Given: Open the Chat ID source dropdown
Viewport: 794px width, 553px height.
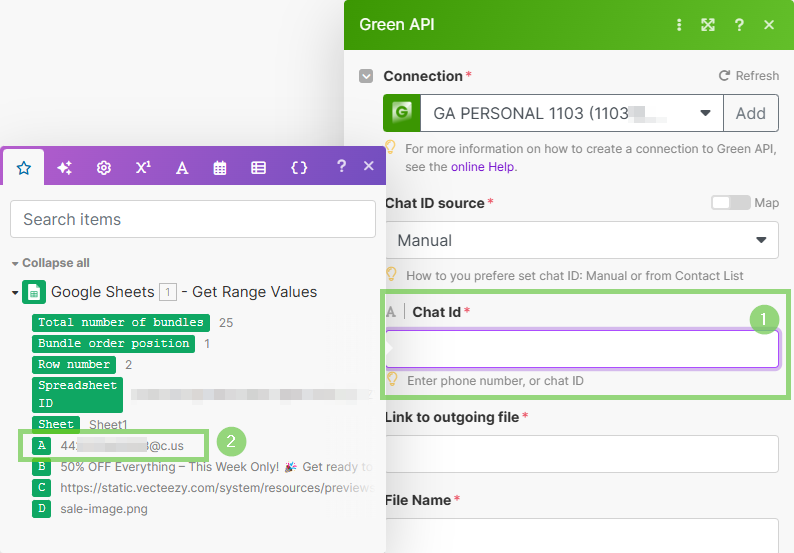Looking at the screenshot, I should tap(581, 240).
